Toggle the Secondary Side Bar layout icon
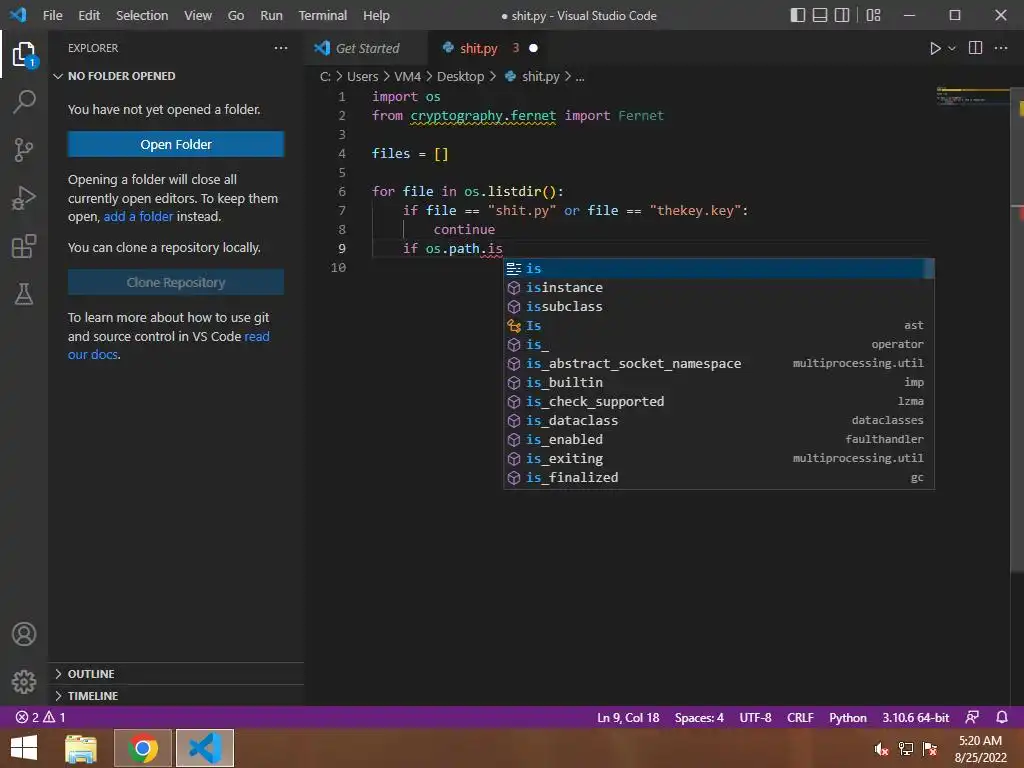This screenshot has width=1024, height=768. 842,15
